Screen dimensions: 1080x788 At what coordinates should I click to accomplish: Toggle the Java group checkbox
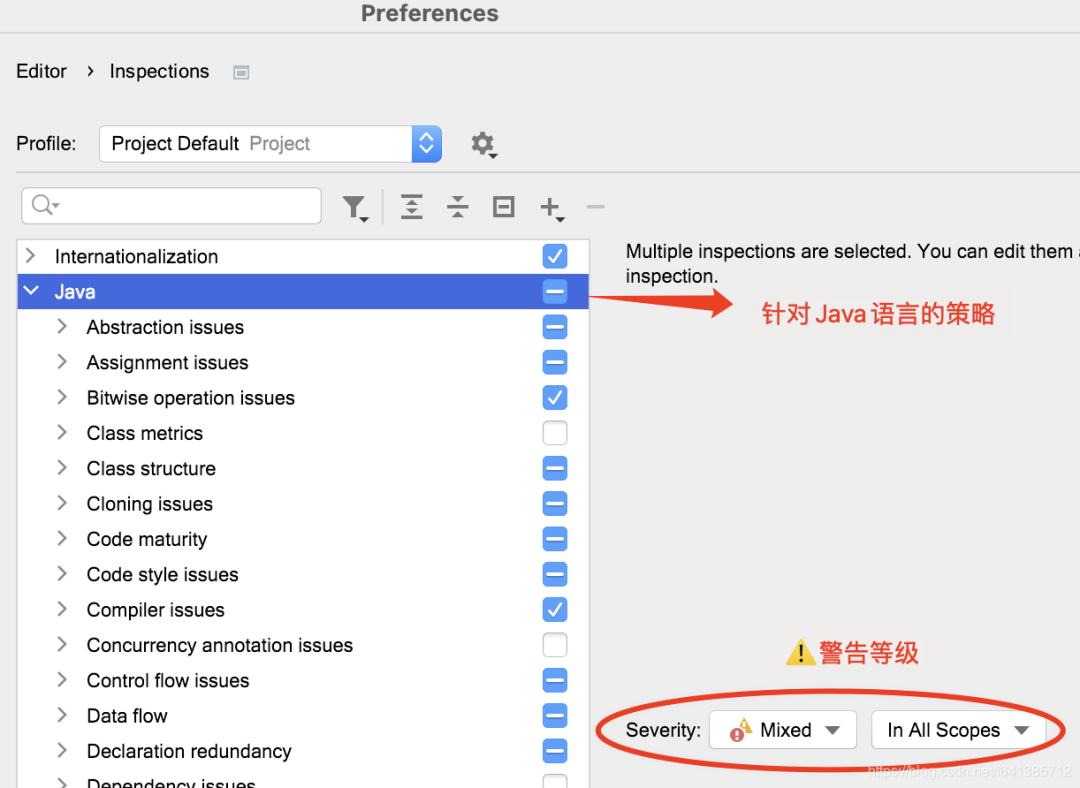click(x=554, y=291)
